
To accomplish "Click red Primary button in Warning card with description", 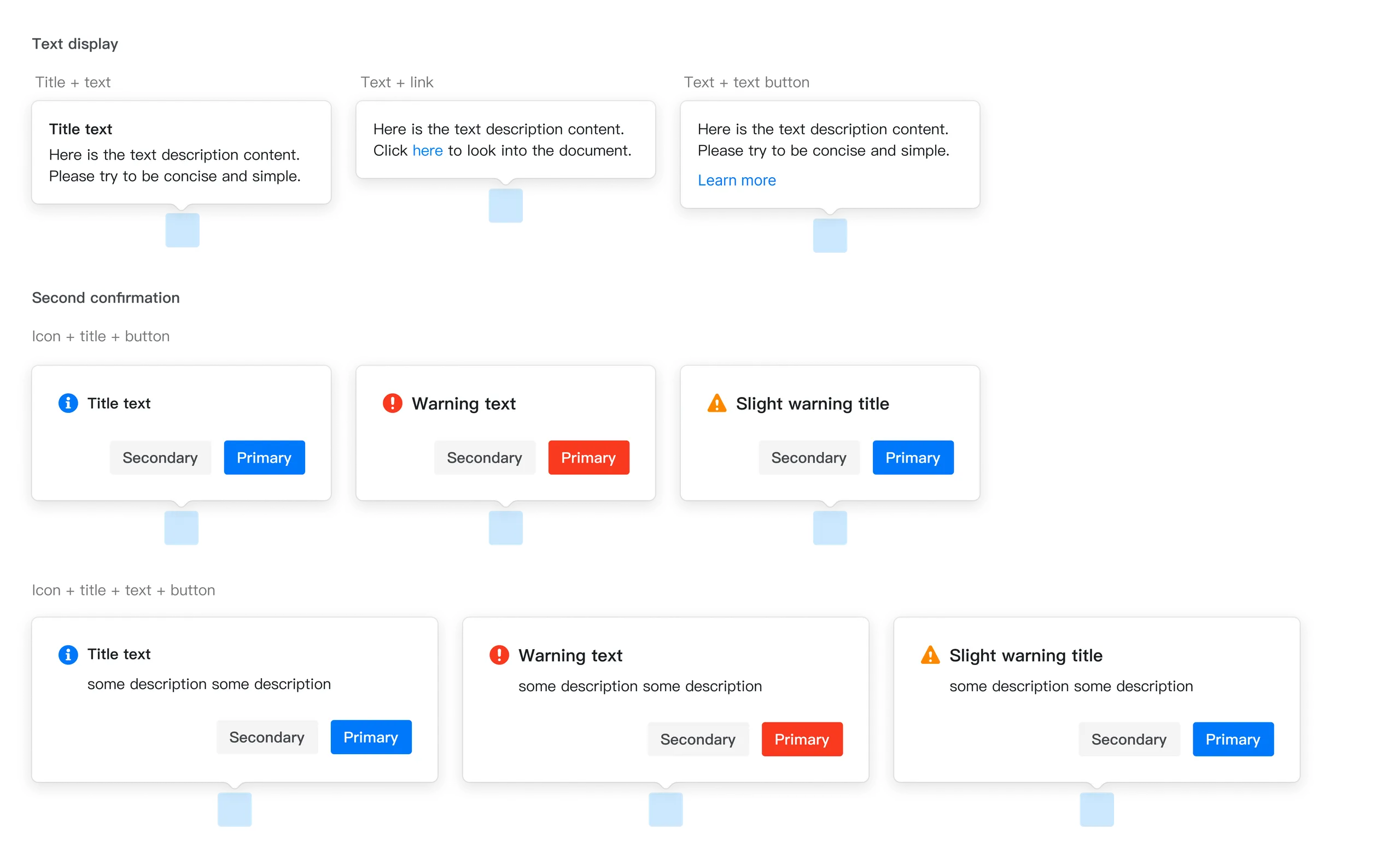I will (802, 739).
